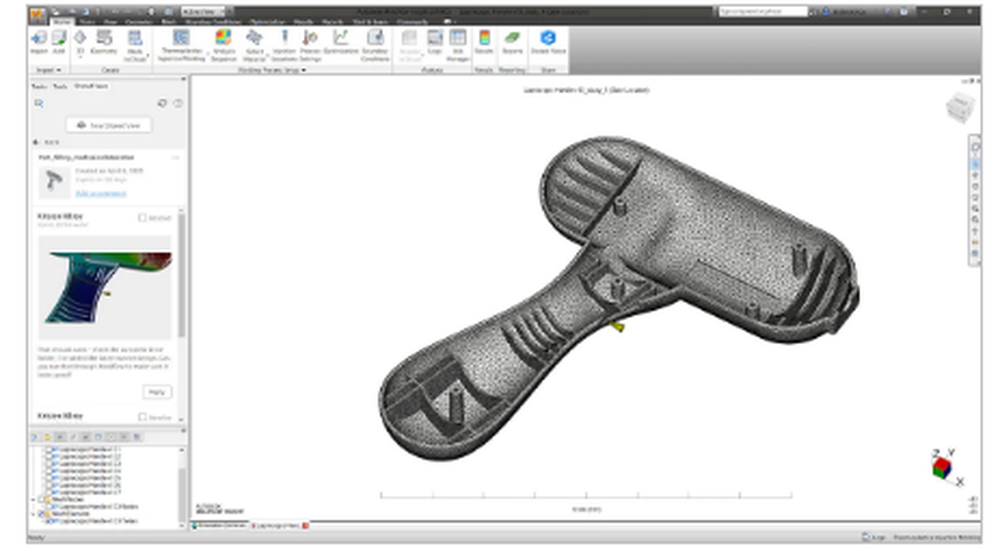Toggle the checkbox of the layer ending in 16
The height and width of the screenshot is (559, 1000).
point(48,485)
